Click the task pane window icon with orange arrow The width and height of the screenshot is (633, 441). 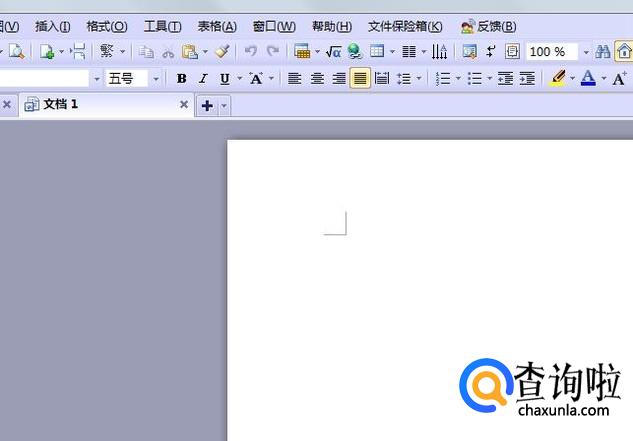click(470, 52)
